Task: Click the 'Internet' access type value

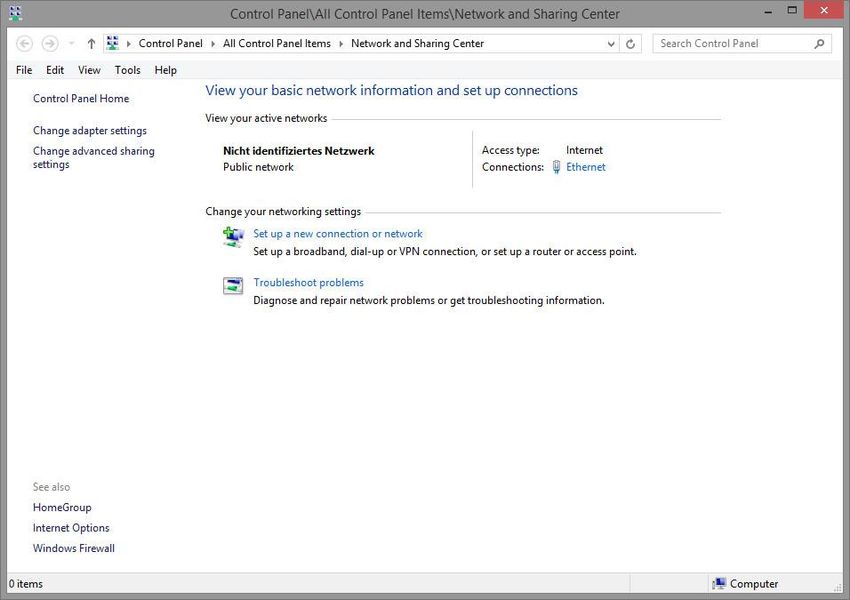Action: (584, 150)
